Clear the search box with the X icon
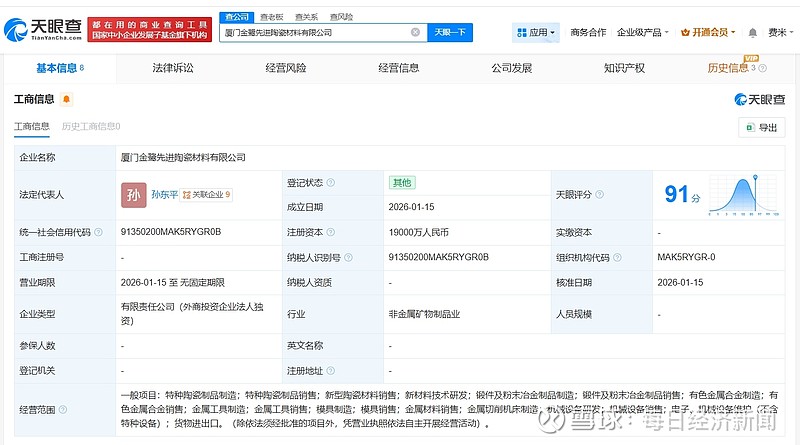800x445 pixels. 415,32
